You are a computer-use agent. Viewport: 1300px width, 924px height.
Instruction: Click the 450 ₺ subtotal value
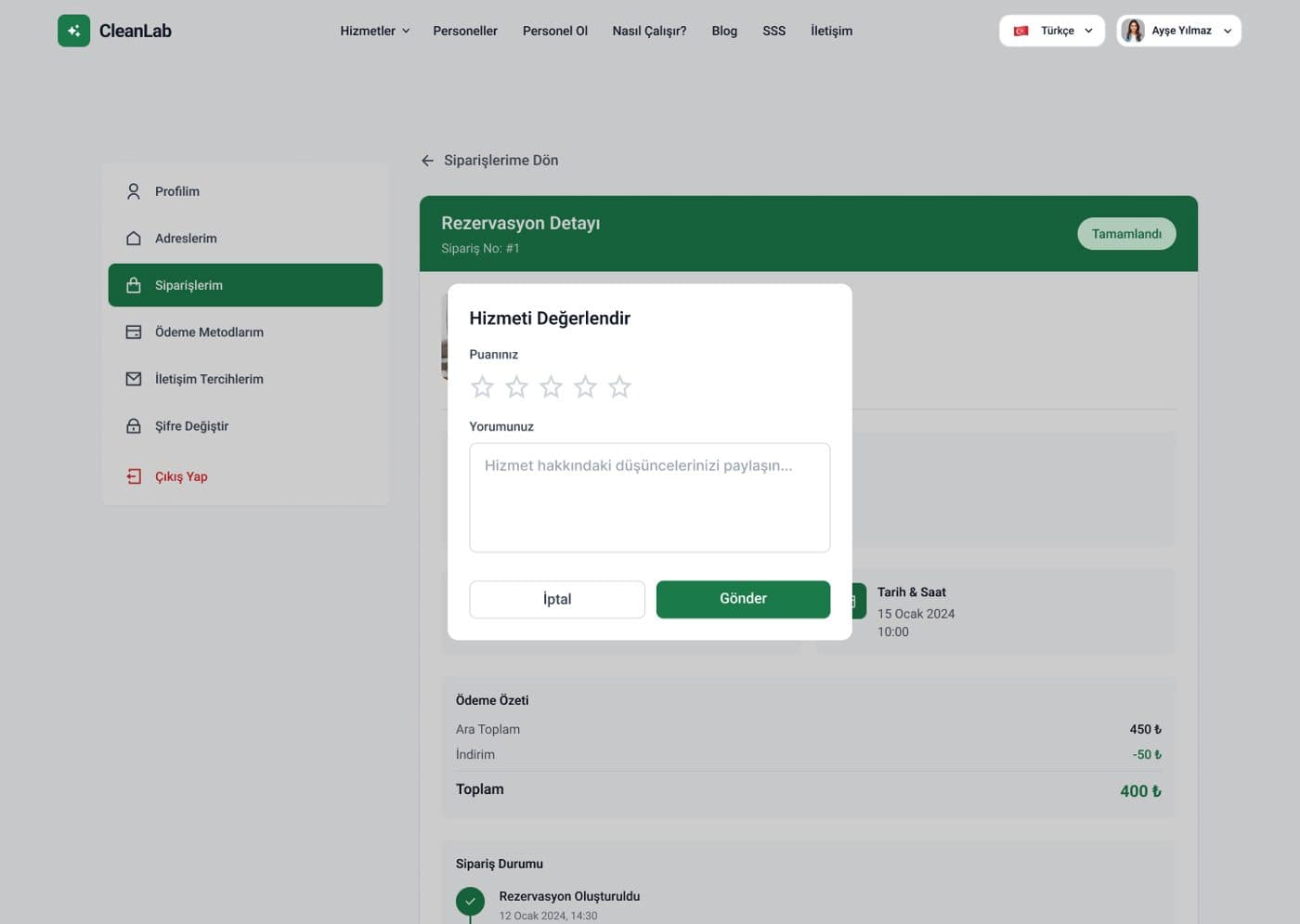(x=1145, y=730)
